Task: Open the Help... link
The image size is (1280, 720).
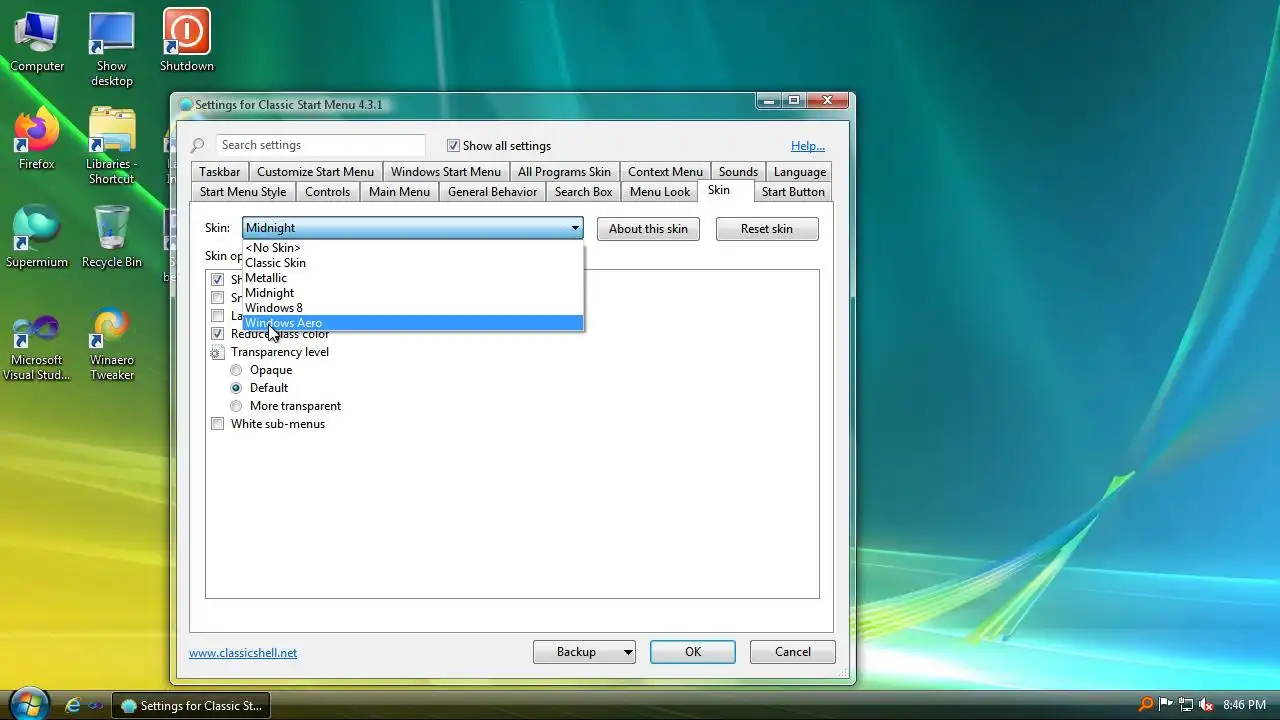Action: click(808, 146)
